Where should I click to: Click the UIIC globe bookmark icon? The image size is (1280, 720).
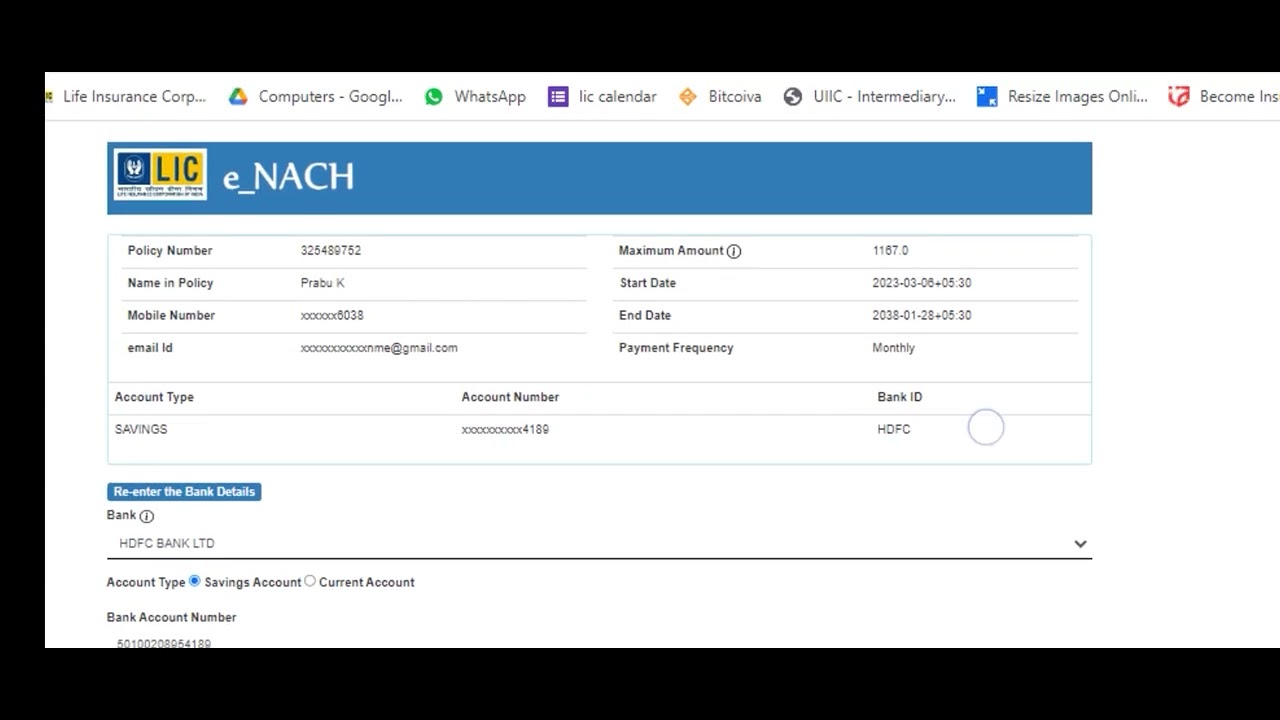pos(793,96)
